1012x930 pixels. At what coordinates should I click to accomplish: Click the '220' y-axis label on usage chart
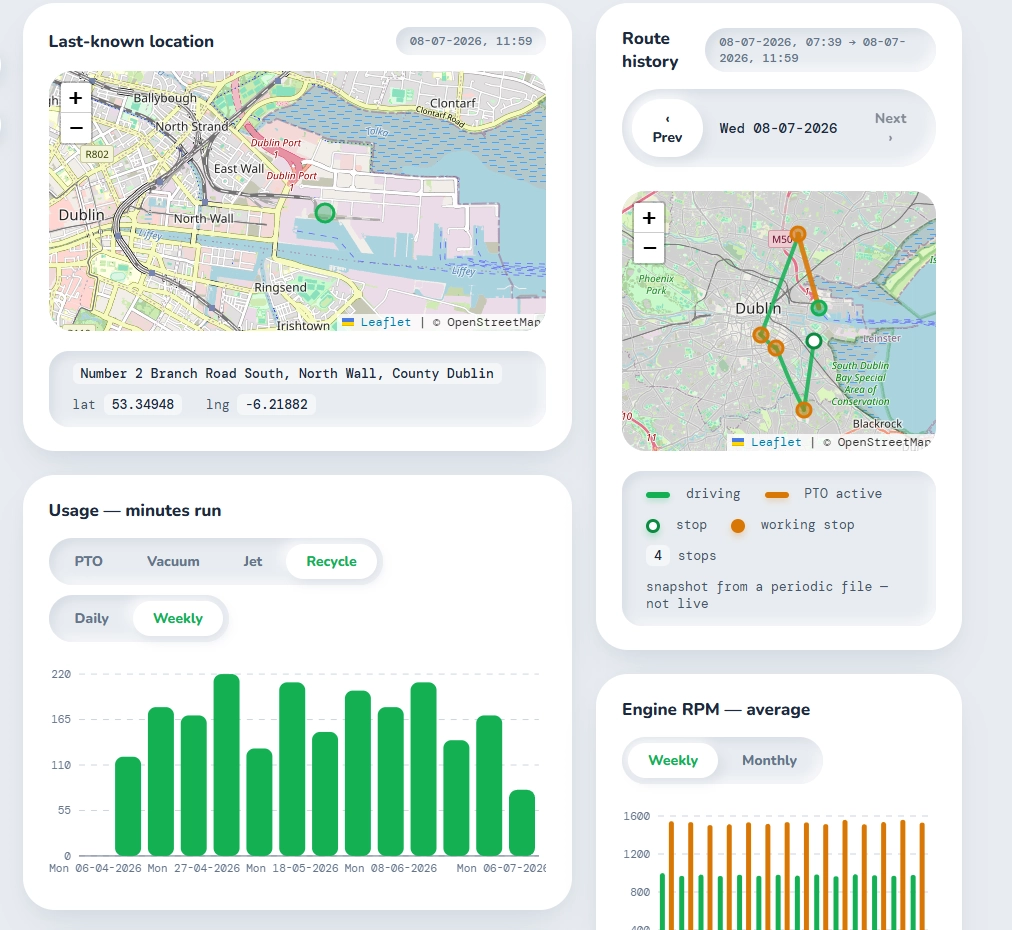click(x=61, y=674)
